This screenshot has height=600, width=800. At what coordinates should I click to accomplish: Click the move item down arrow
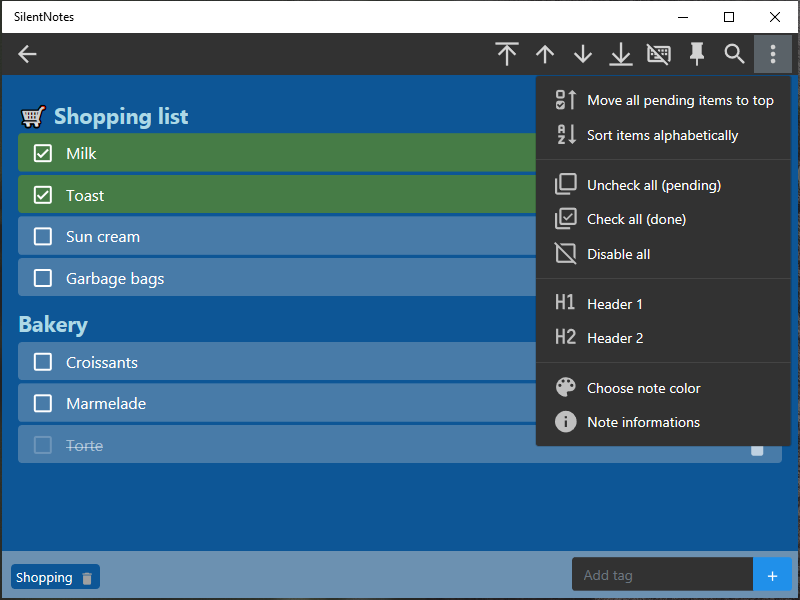point(583,54)
